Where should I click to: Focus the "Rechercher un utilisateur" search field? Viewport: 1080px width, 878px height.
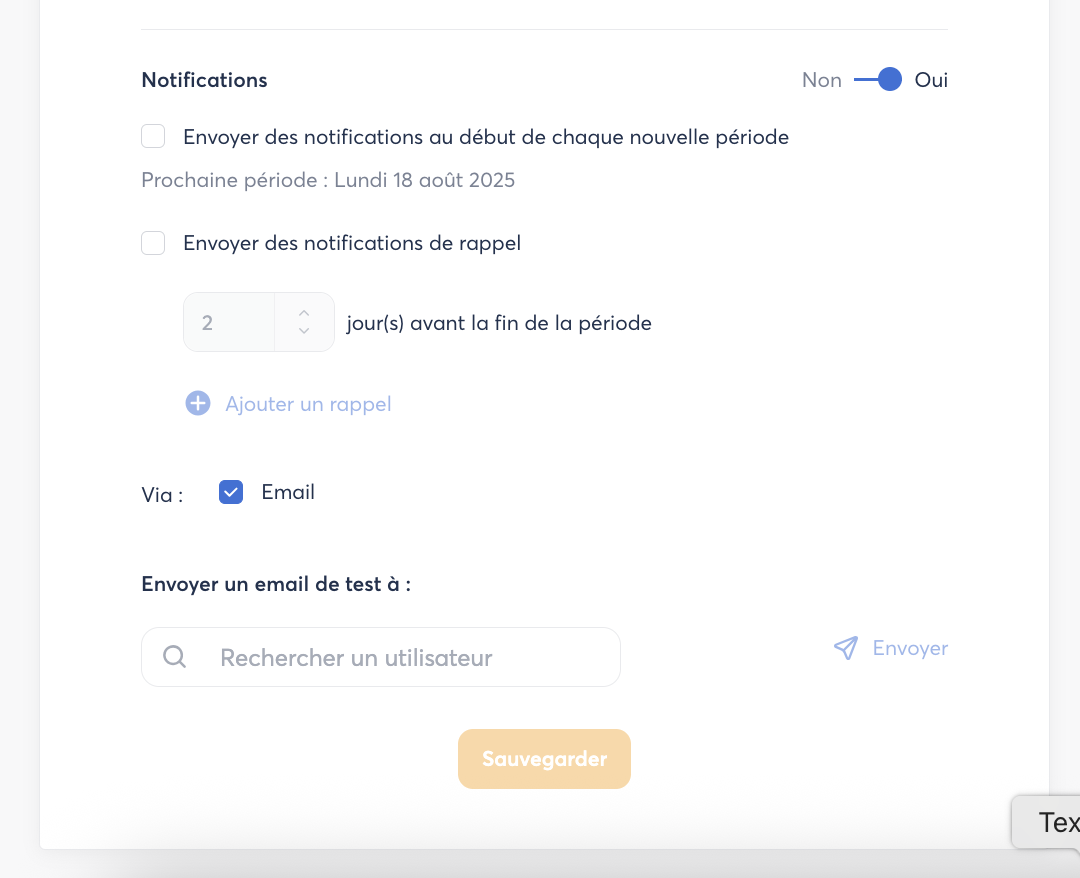pyautogui.click(x=400, y=657)
